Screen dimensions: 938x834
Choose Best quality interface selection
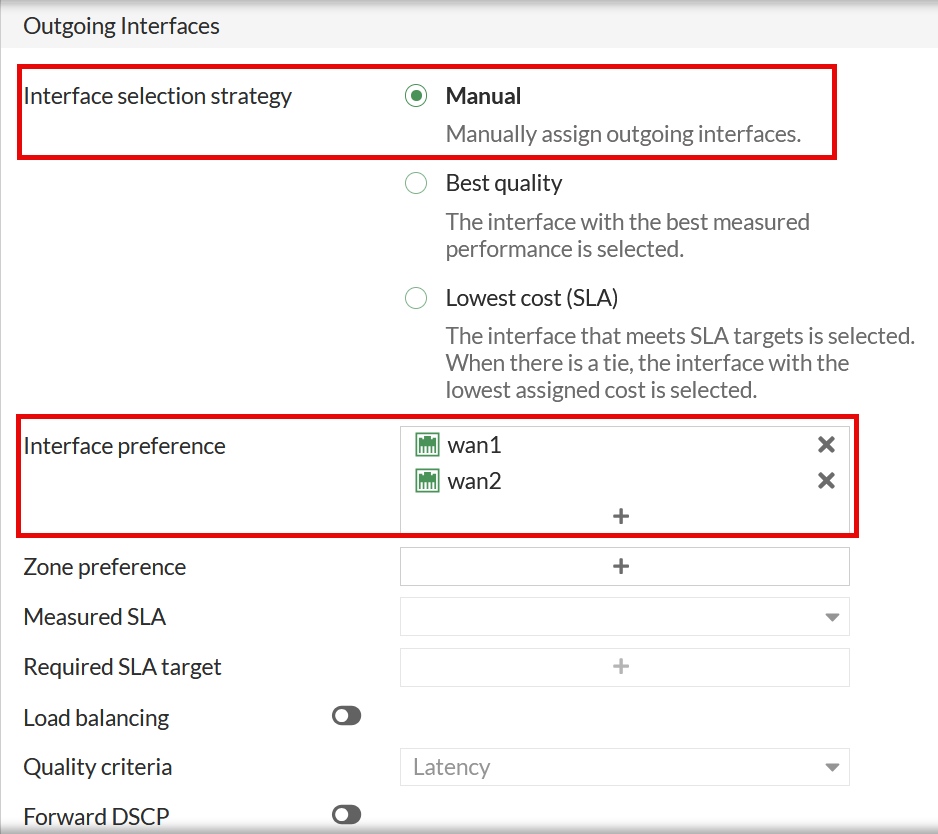pyautogui.click(x=416, y=184)
